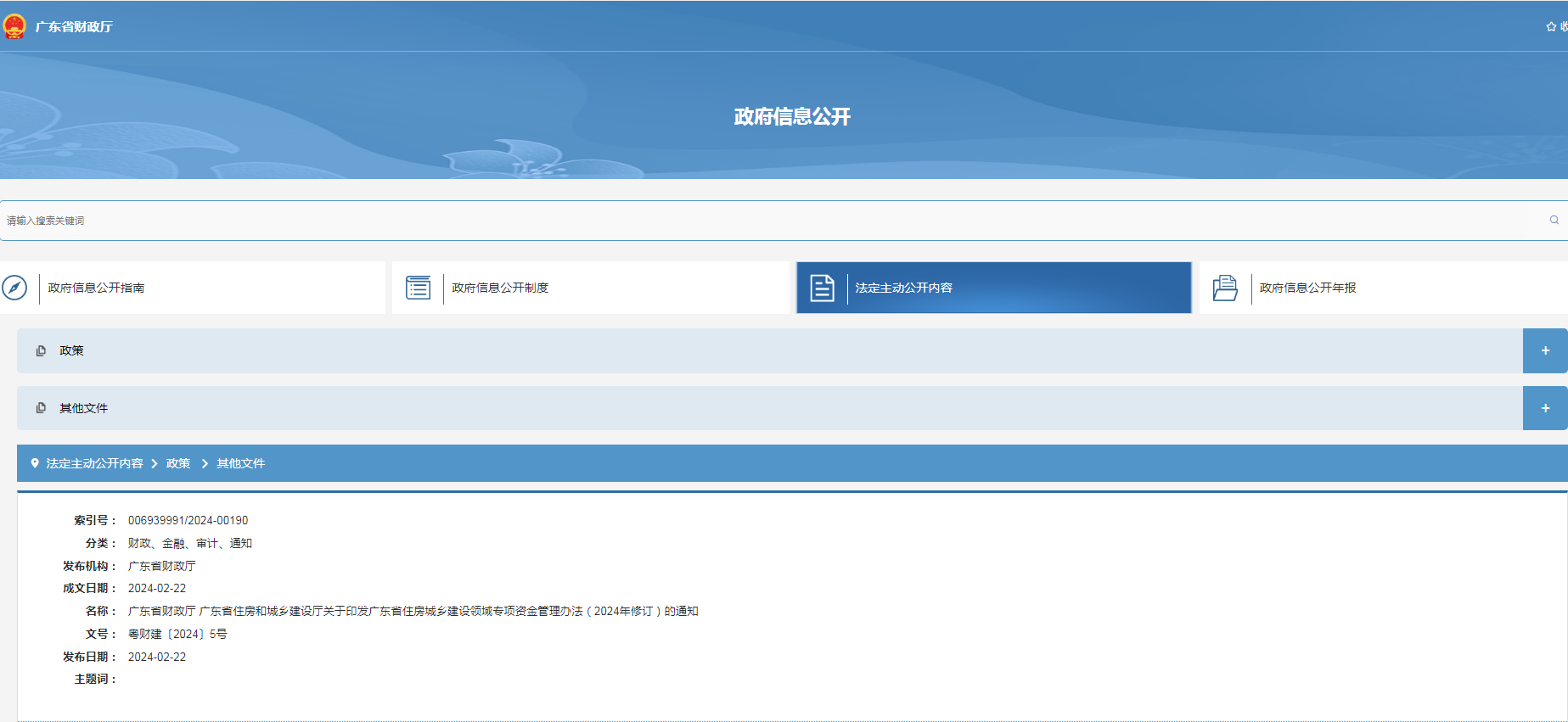Click 其他文件 in the breadcrumb path
The image size is (1568, 722).
pos(240,463)
